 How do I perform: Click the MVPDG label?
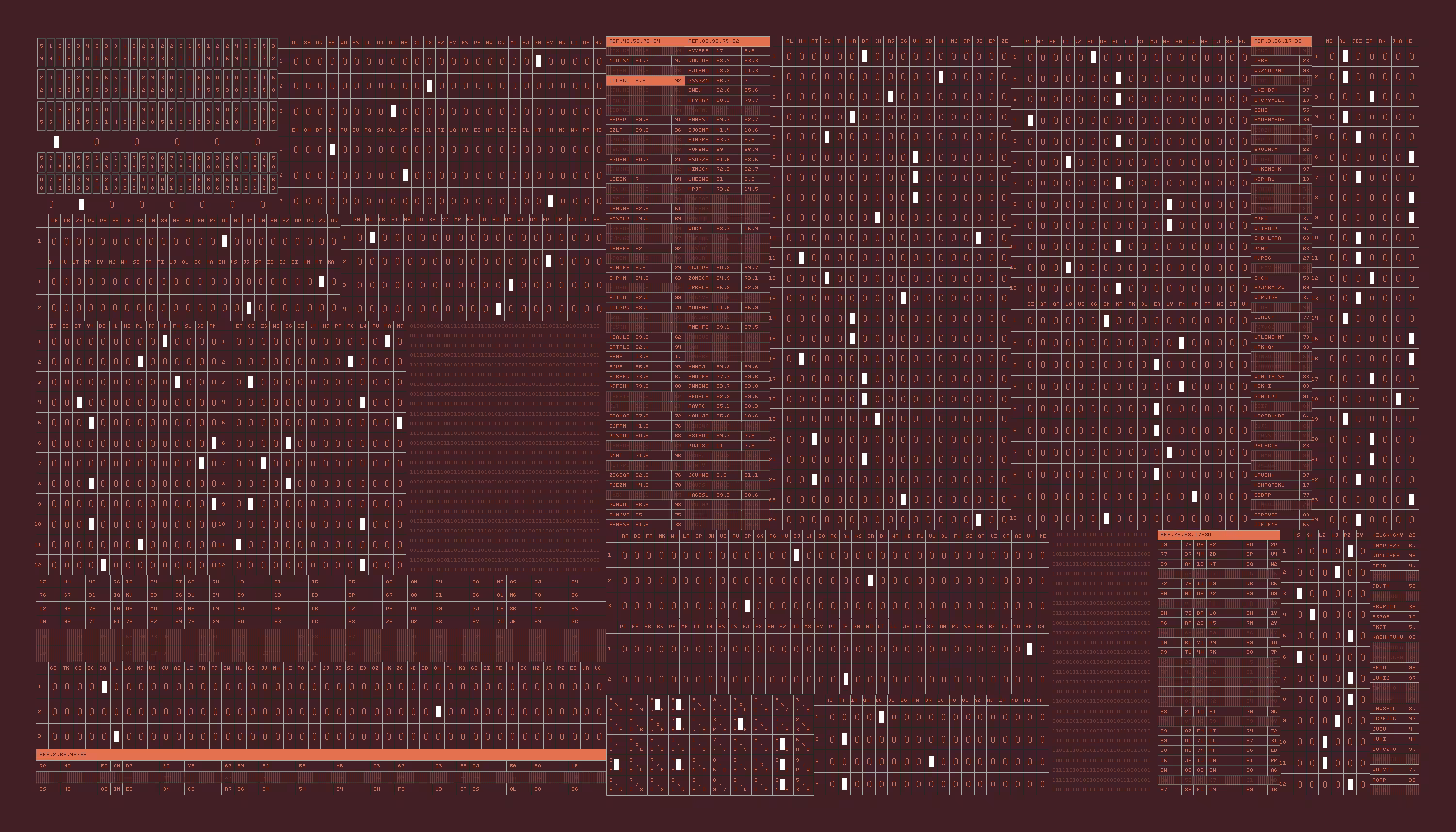(1262, 258)
